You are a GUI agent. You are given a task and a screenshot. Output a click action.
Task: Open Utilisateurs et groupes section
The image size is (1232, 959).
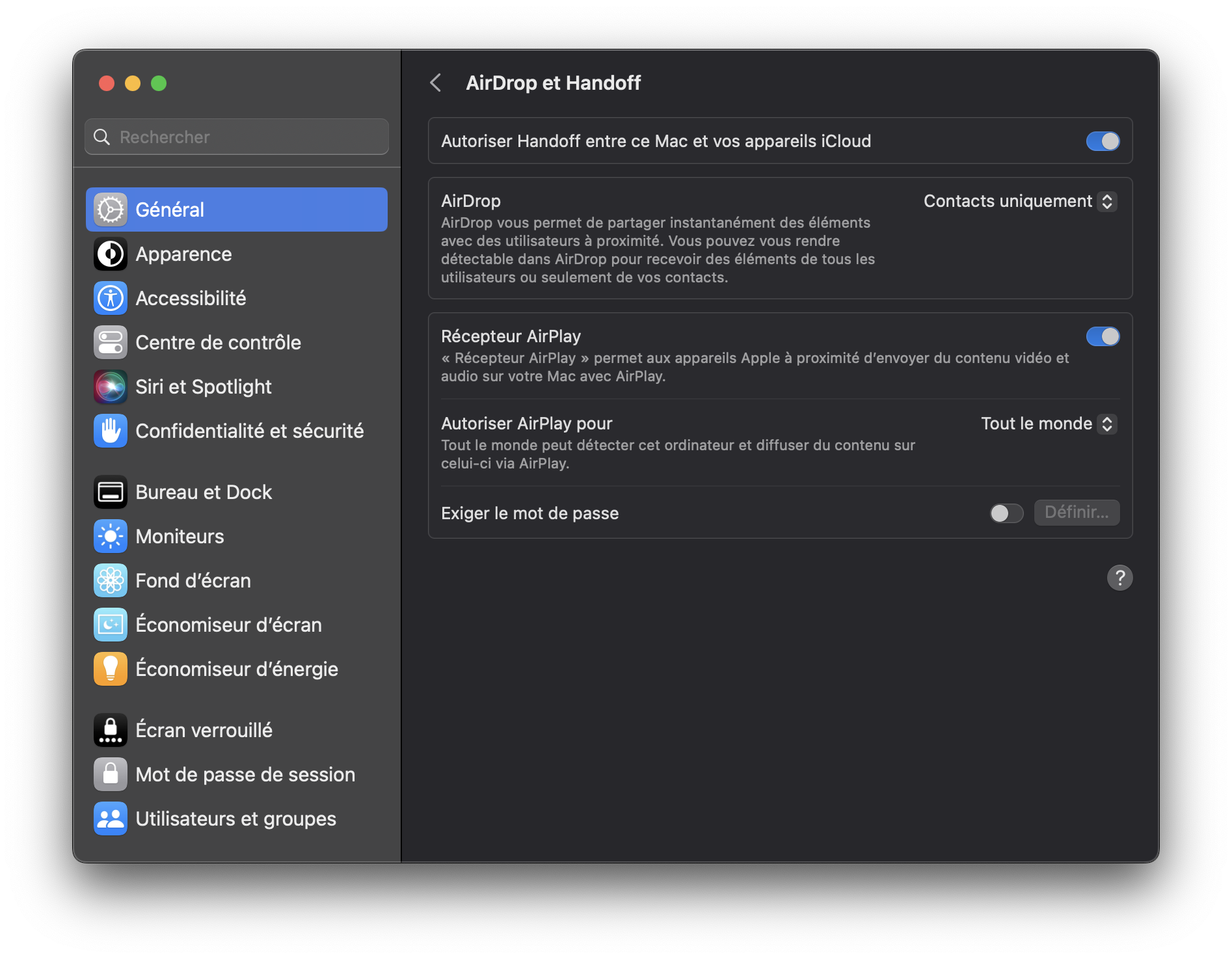pyautogui.click(x=235, y=818)
